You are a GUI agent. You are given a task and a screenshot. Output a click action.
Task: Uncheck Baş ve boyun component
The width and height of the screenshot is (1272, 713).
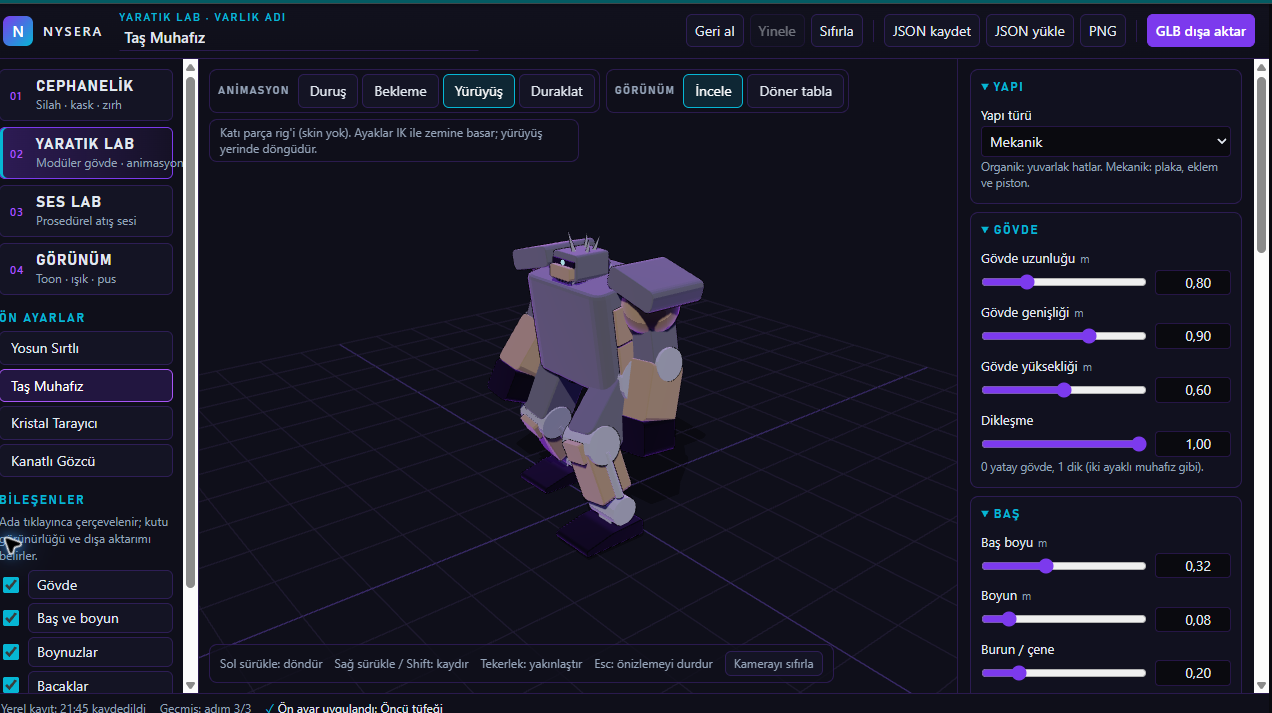click(x=11, y=618)
